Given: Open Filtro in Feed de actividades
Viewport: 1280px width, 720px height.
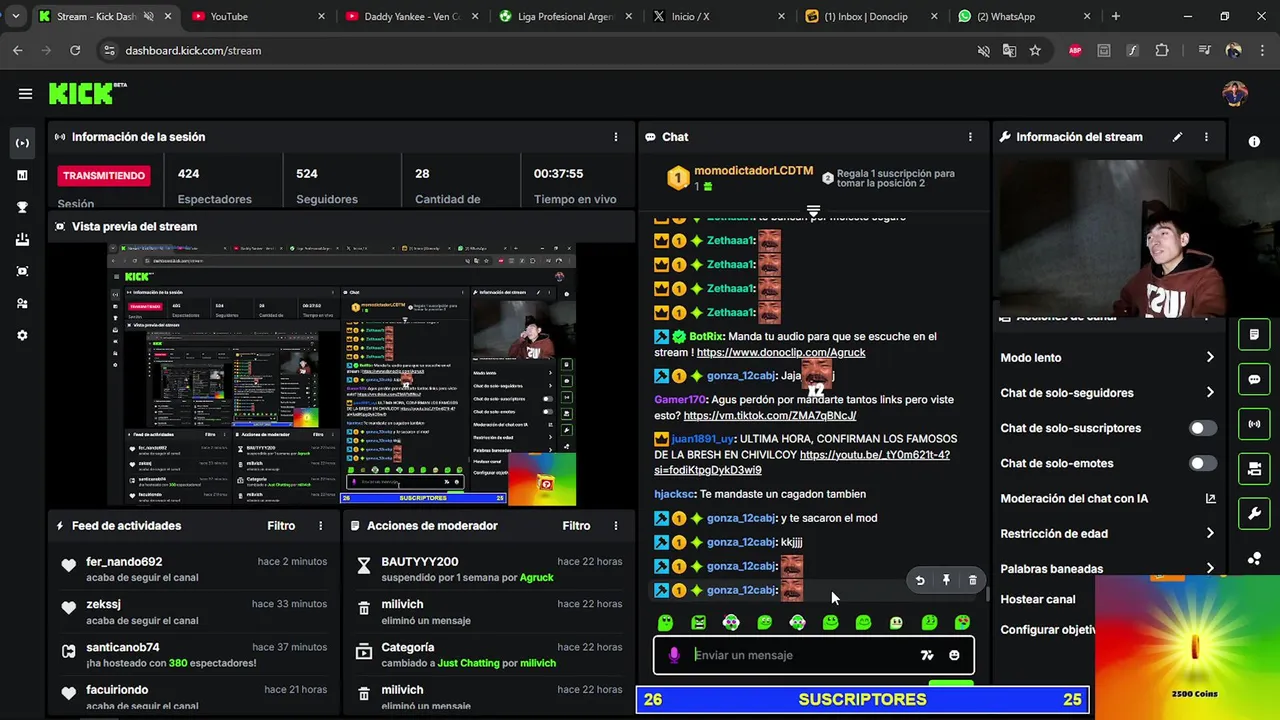Looking at the screenshot, I should tap(281, 525).
